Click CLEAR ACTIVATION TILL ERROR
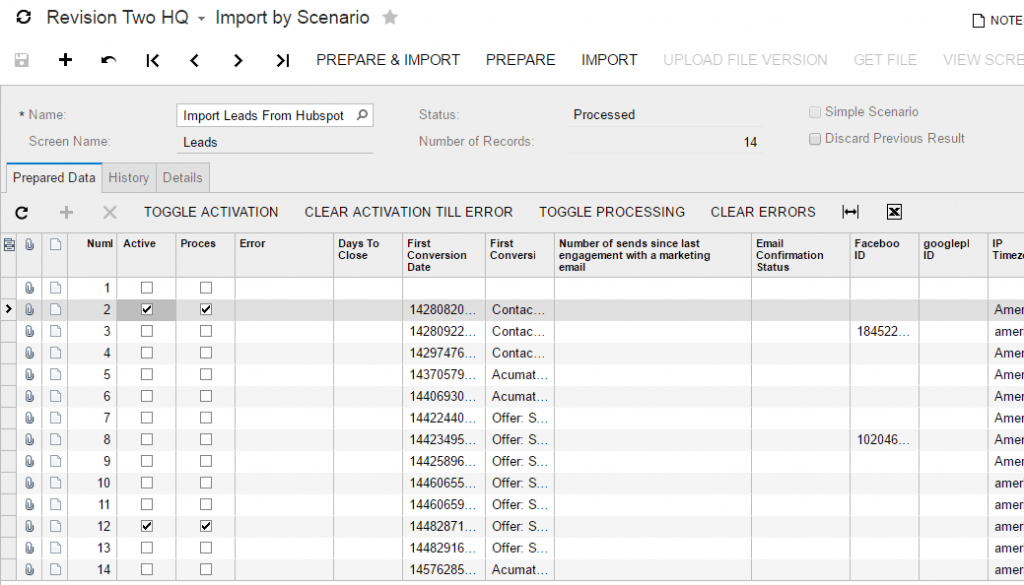 click(x=409, y=212)
